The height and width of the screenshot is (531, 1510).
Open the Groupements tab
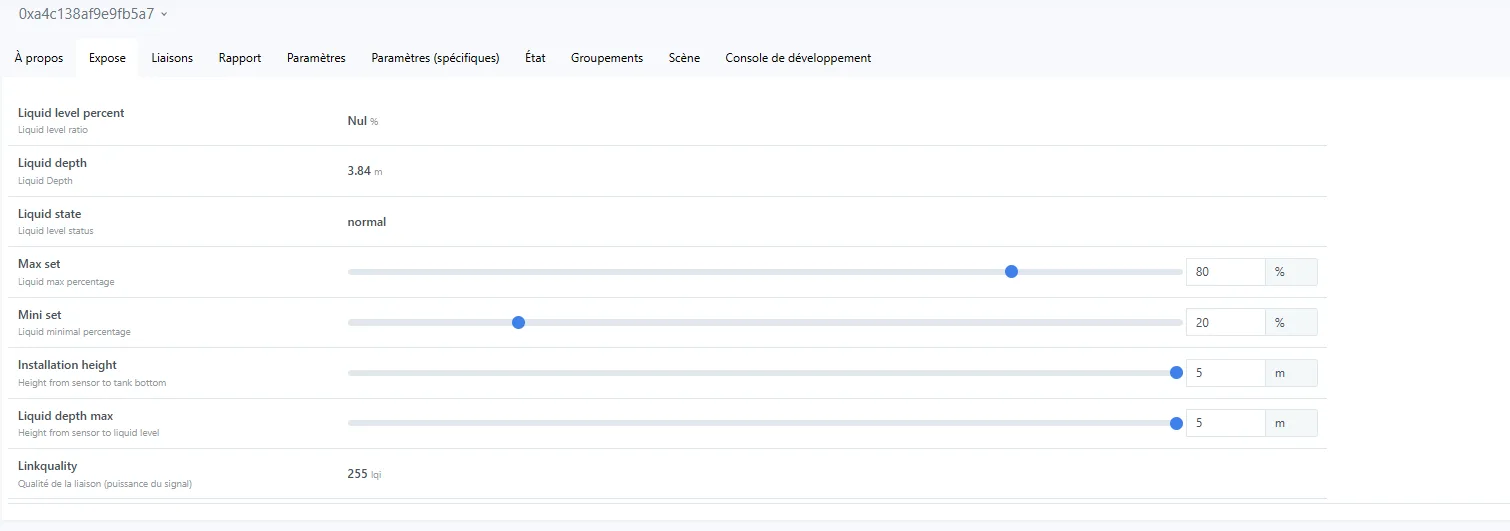(x=607, y=58)
